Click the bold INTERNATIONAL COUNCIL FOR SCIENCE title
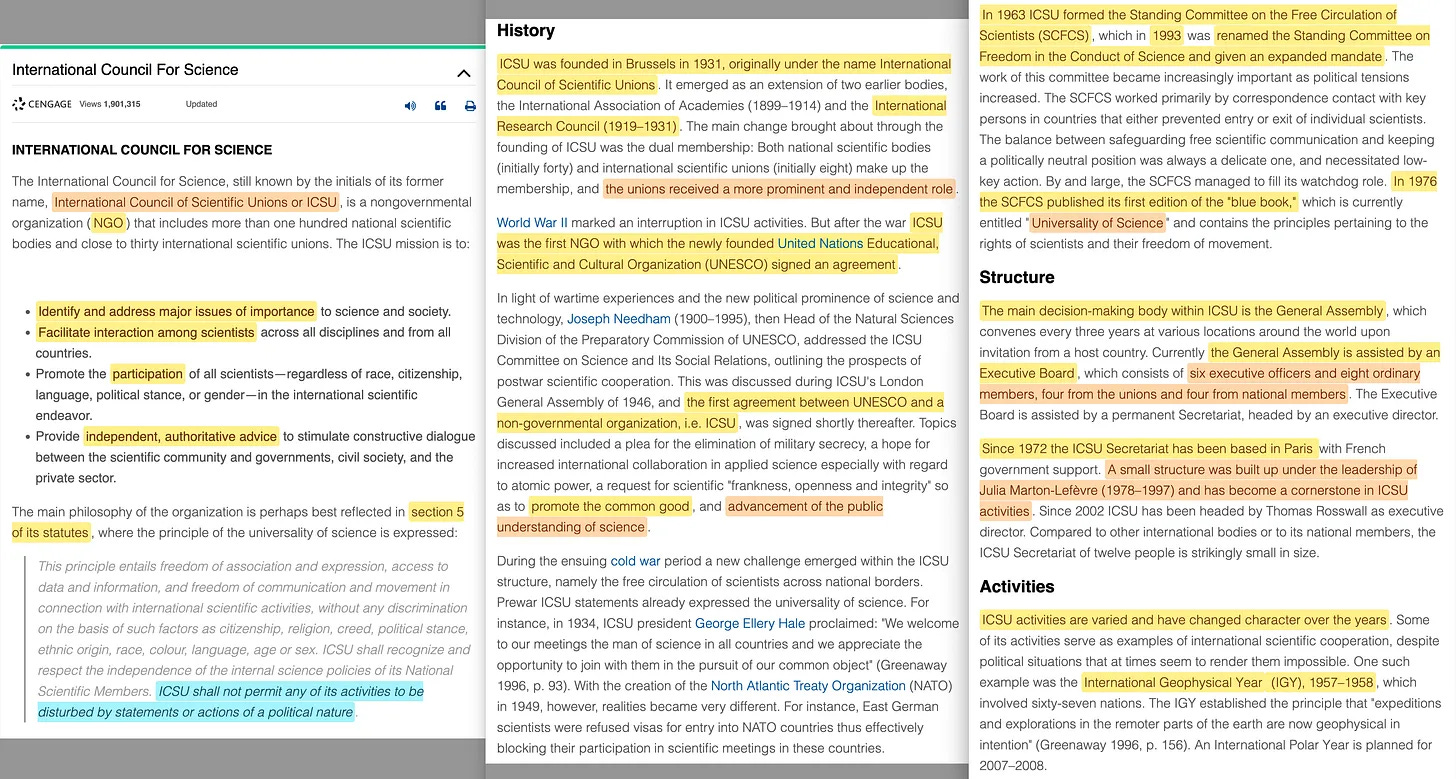 point(142,150)
